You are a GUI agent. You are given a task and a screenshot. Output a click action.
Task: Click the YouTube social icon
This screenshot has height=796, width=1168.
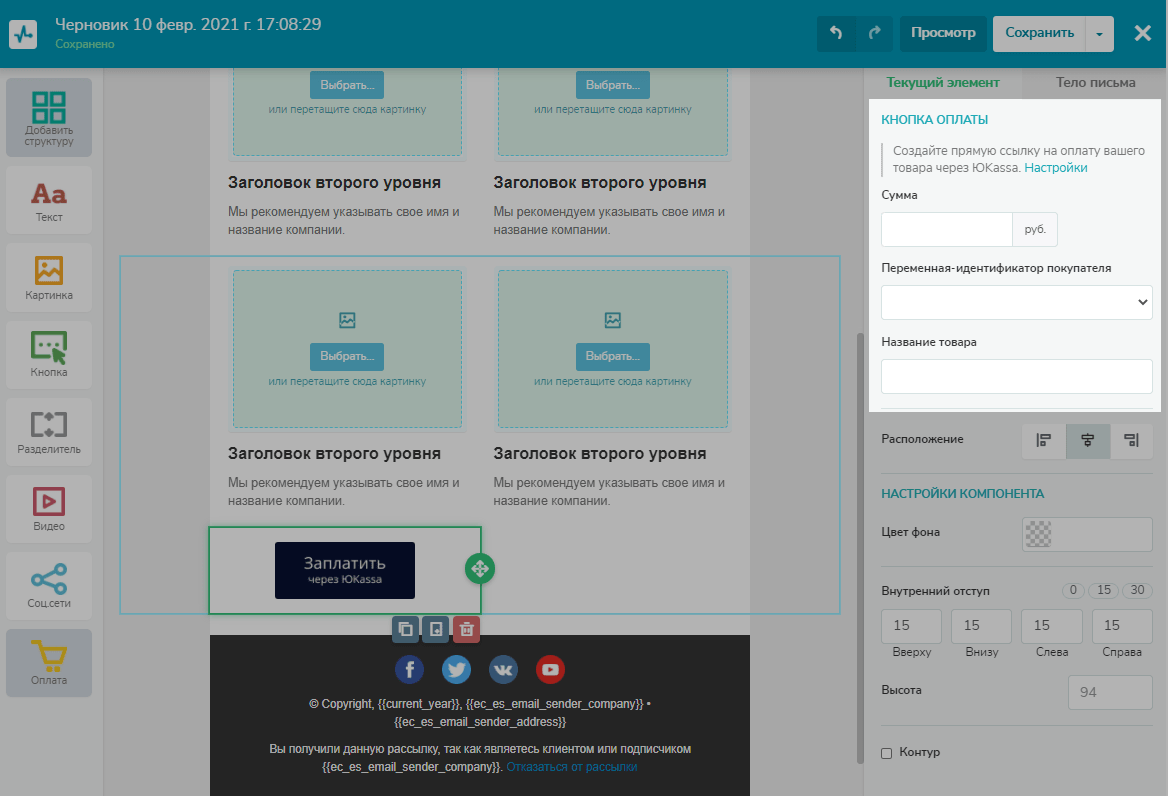(x=550, y=669)
